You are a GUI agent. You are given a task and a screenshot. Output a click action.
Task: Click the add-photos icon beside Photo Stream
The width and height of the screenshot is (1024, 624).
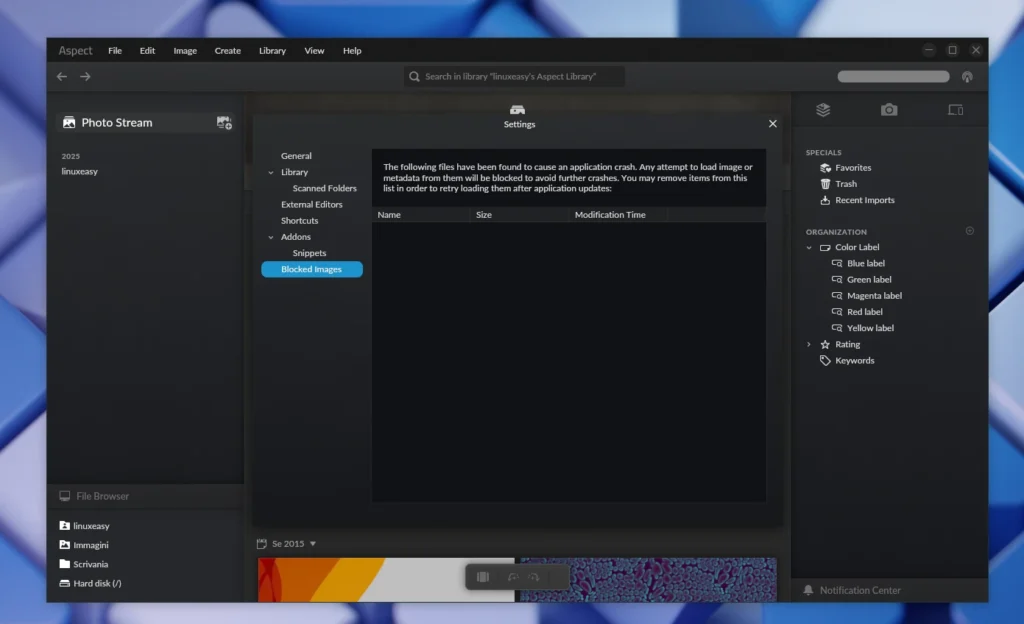[x=224, y=123]
